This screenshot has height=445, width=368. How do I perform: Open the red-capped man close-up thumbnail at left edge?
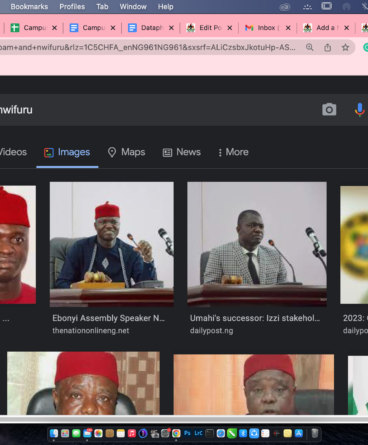(18, 245)
